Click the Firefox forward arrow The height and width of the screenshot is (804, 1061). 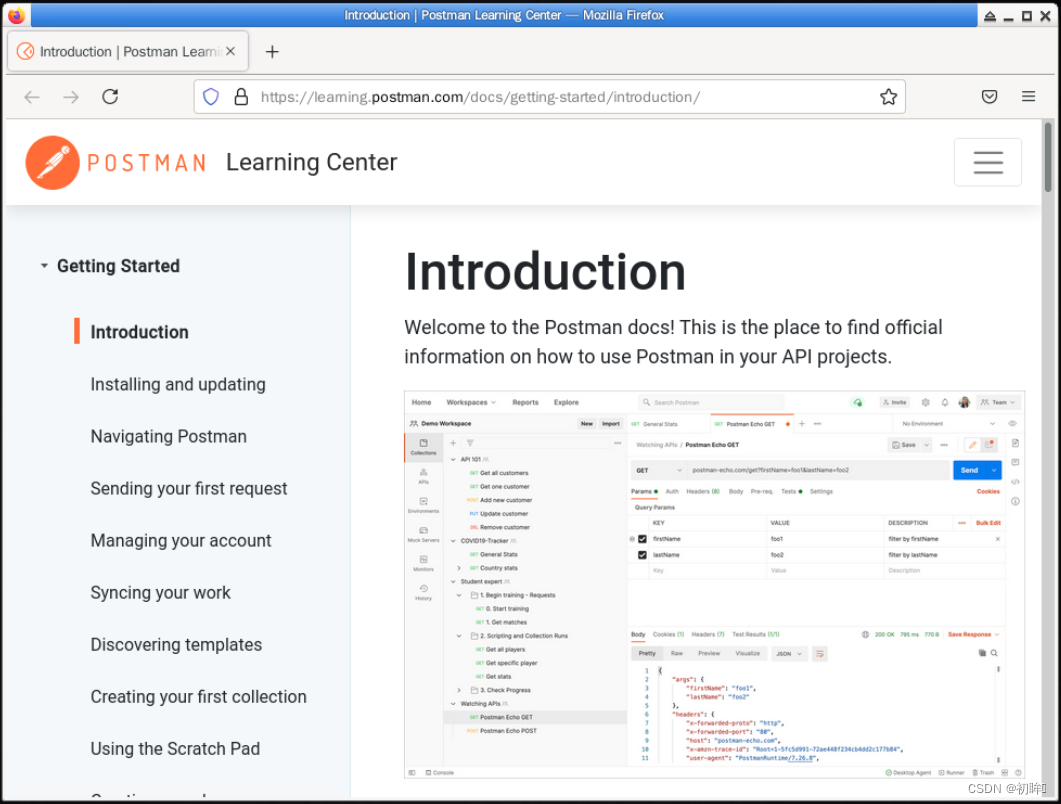[x=71, y=97]
